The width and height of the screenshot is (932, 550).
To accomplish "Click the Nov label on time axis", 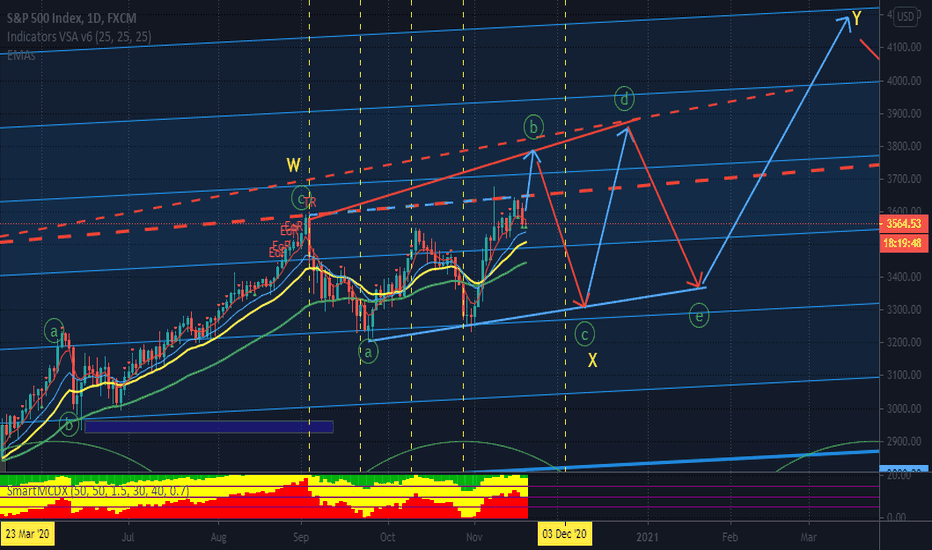I will [474, 538].
